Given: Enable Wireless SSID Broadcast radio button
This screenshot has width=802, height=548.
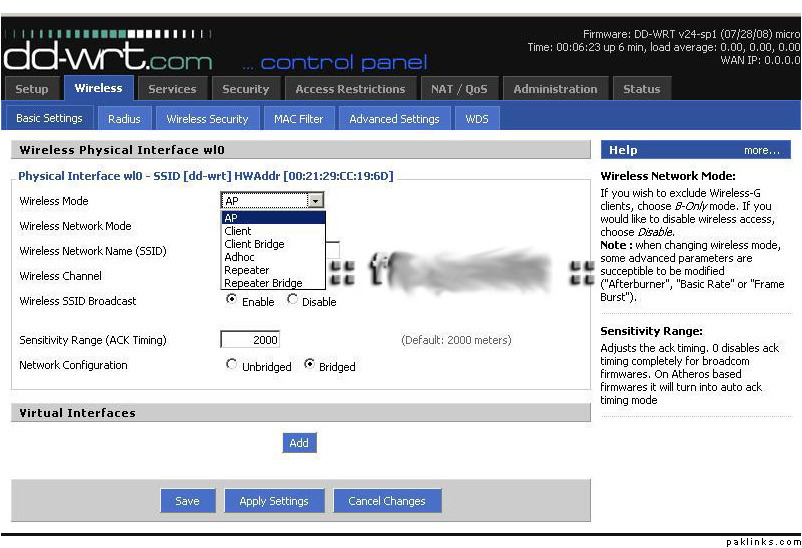Looking at the screenshot, I should click(232, 300).
